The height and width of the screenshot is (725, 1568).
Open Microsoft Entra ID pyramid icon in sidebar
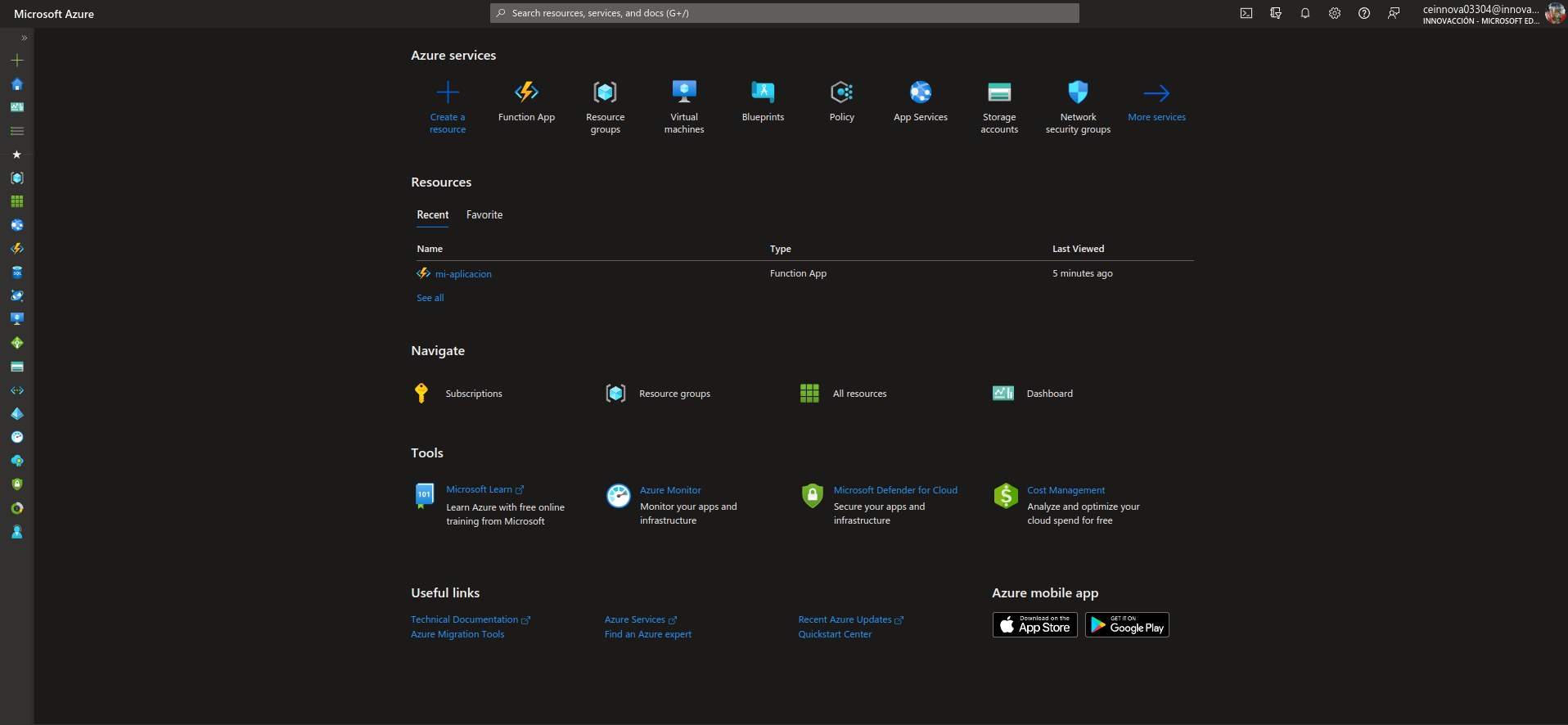click(x=16, y=413)
